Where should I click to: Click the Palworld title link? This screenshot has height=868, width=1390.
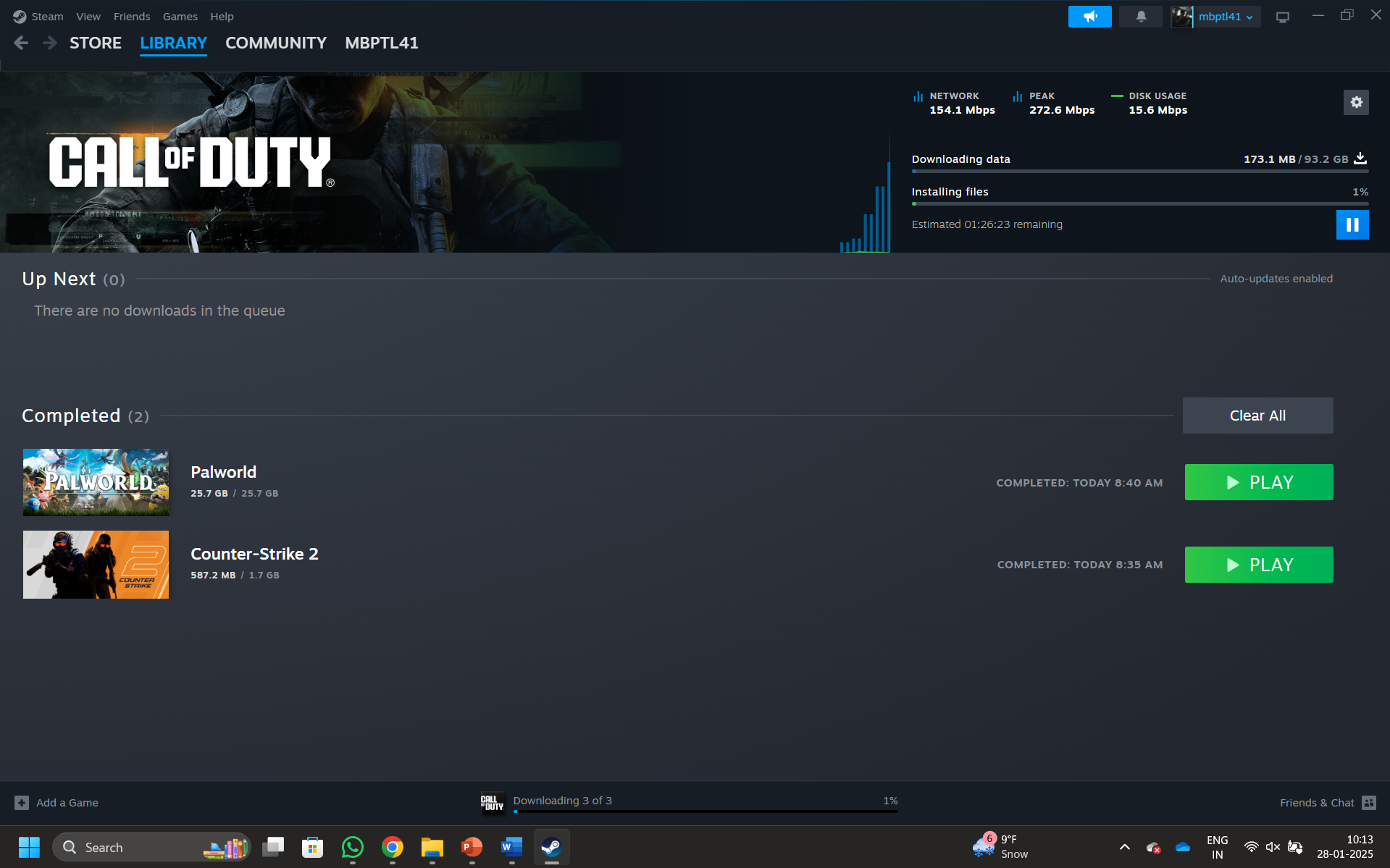click(x=223, y=472)
